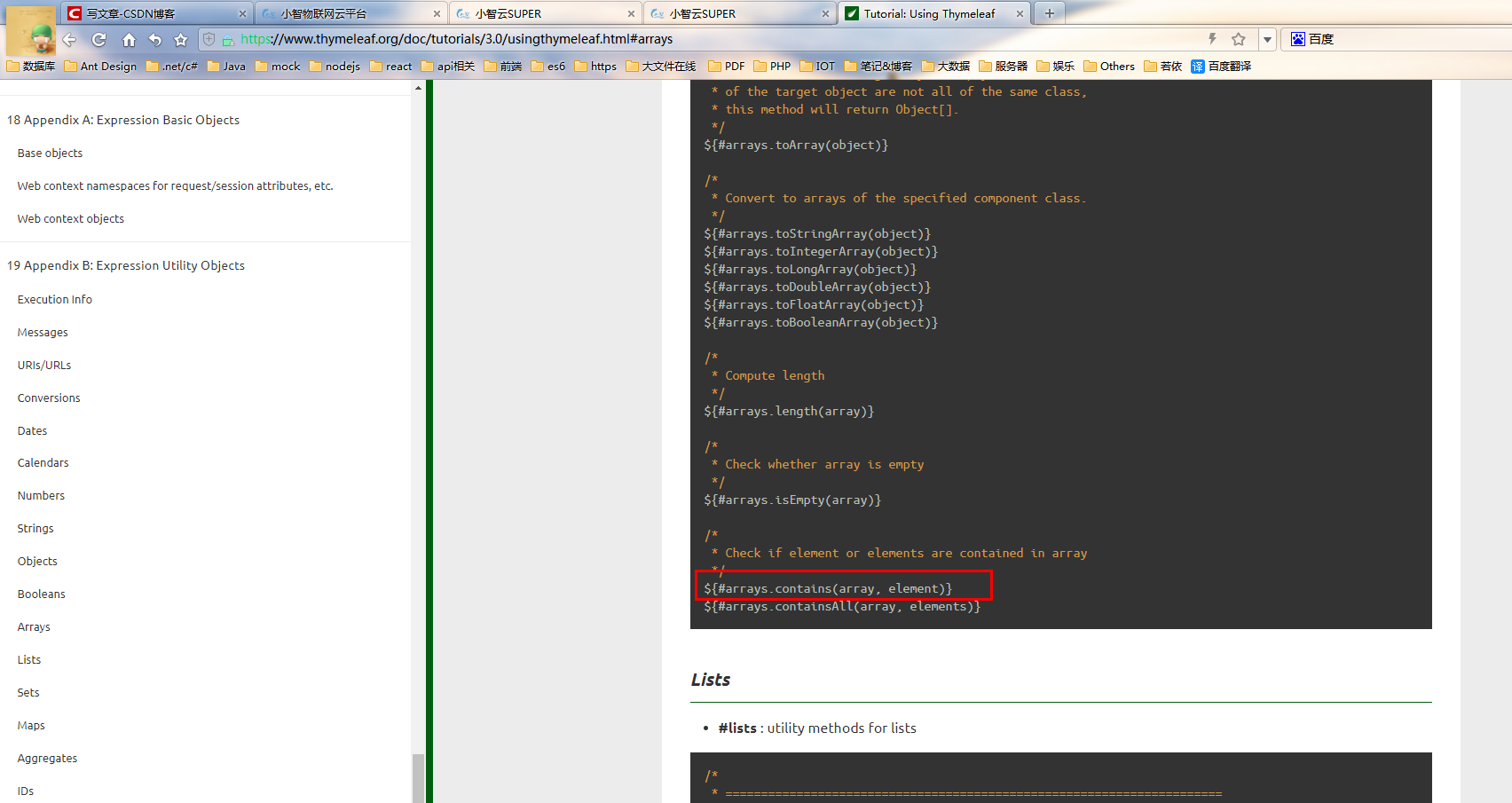This screenshot has width=1512, height=803.
Task: Open PHP bookmark folder
Action: coord(772,66)
